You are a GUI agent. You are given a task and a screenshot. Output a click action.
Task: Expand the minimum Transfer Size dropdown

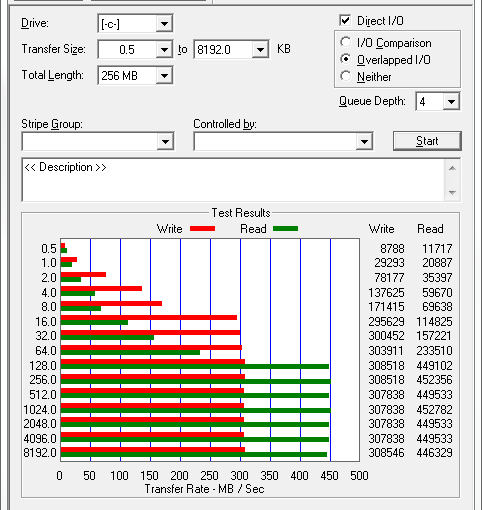click(x=164, y=50)
